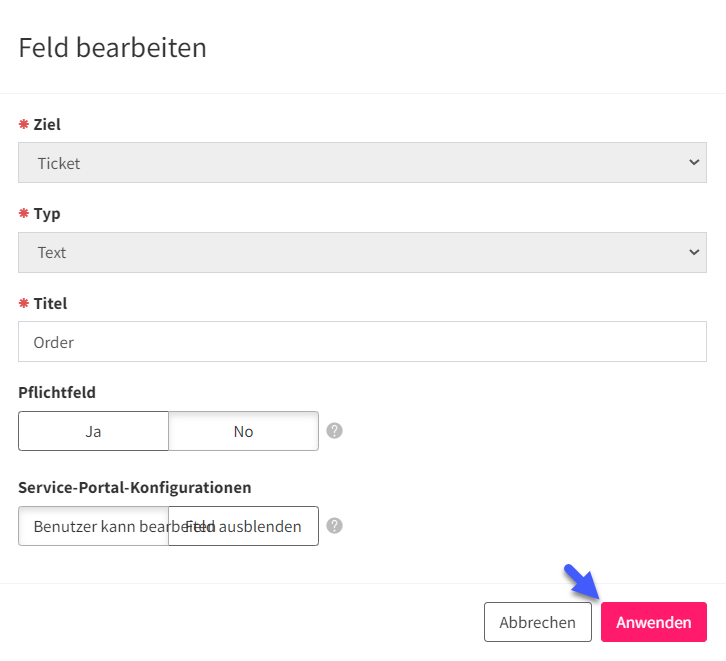Viewport: 726px width, 661px height.
Task: Click the help icon beside Service-Portal-Konfigurationen options
Action: point(334,526)
